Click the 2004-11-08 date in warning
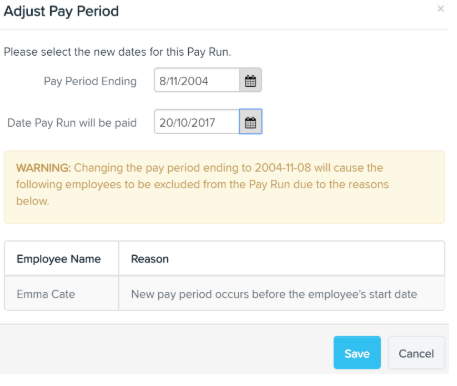This screenshot has height=386, width=457. 283,168
